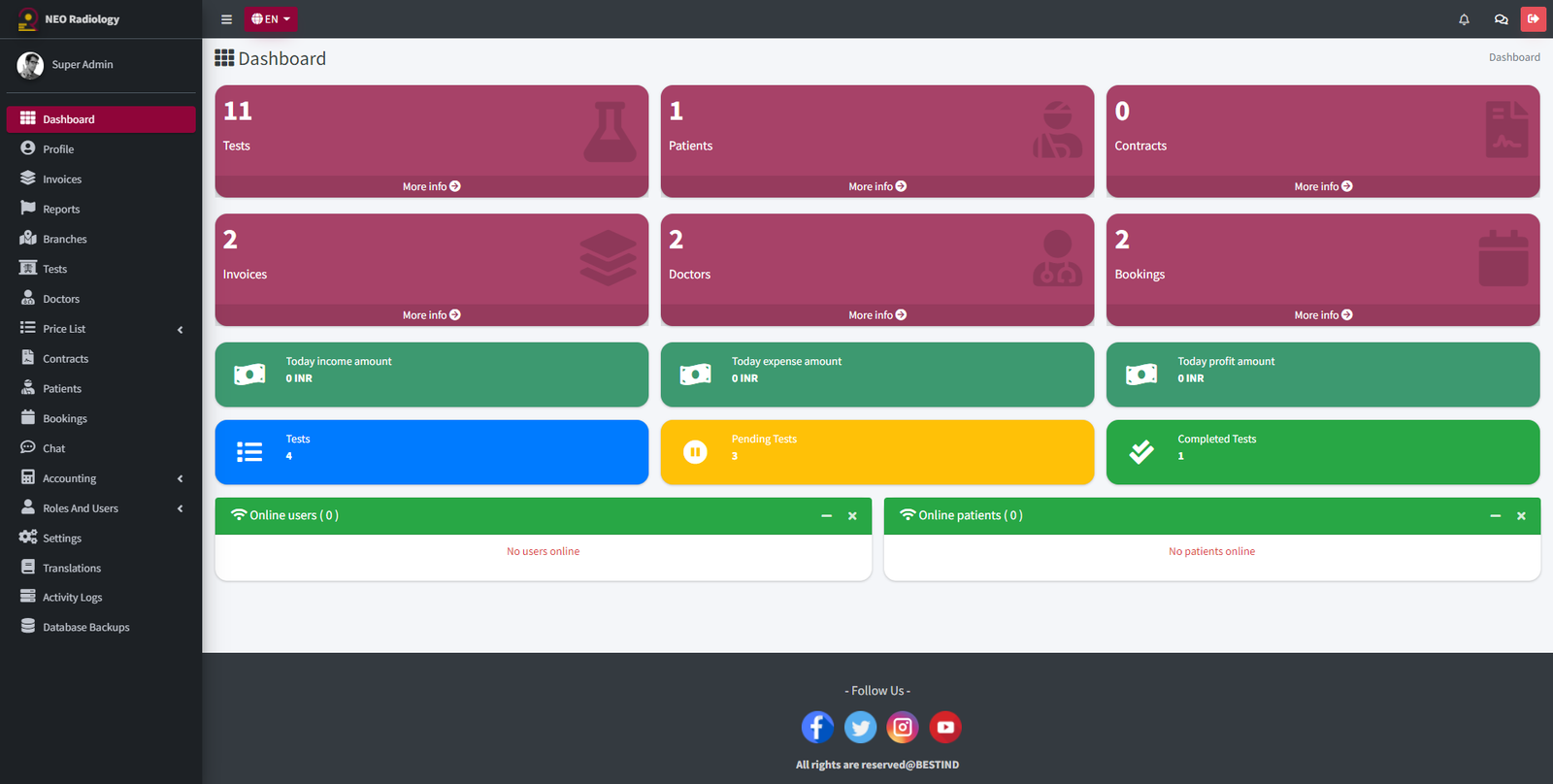Image resolution: width=1553 pixels, height=784 pixels.
Task: Click More info on Tests card
Action: tap(431, 186)
